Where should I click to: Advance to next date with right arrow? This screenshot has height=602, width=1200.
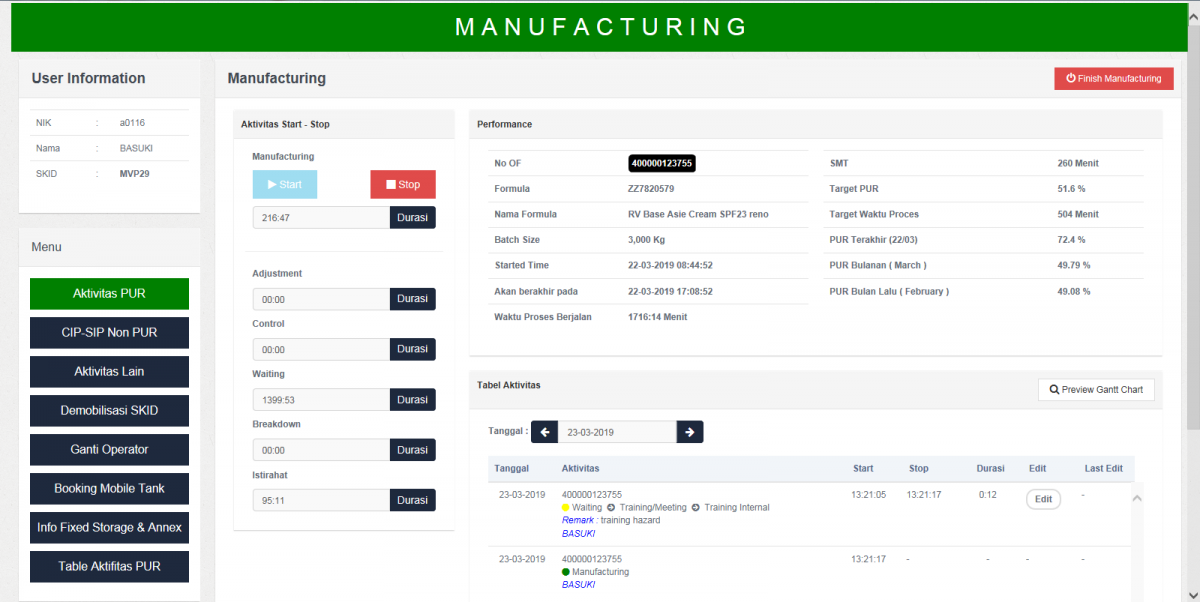point(690,432)
